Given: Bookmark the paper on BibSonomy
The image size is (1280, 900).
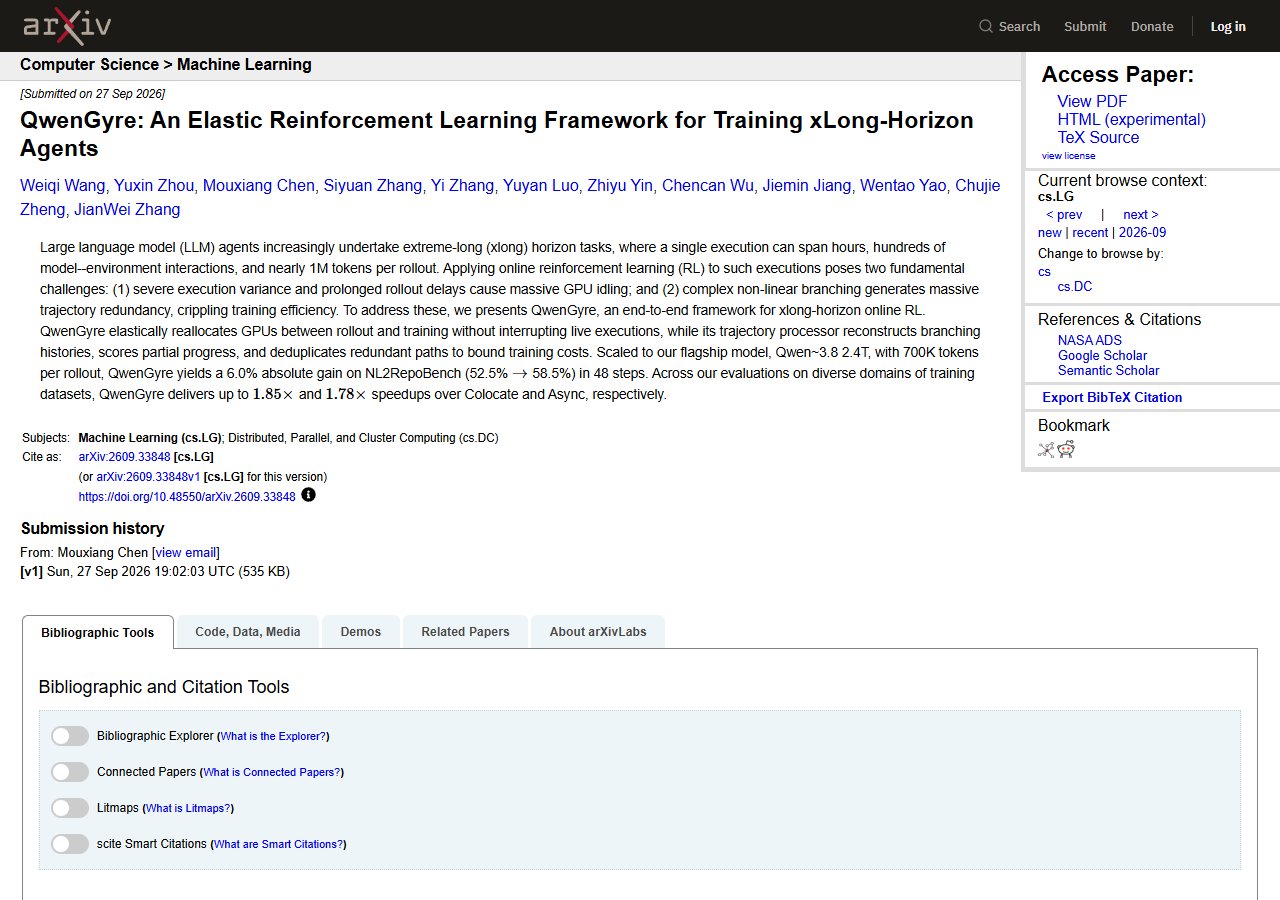Looking at the screenshot, I should [x=1046, y=450].
